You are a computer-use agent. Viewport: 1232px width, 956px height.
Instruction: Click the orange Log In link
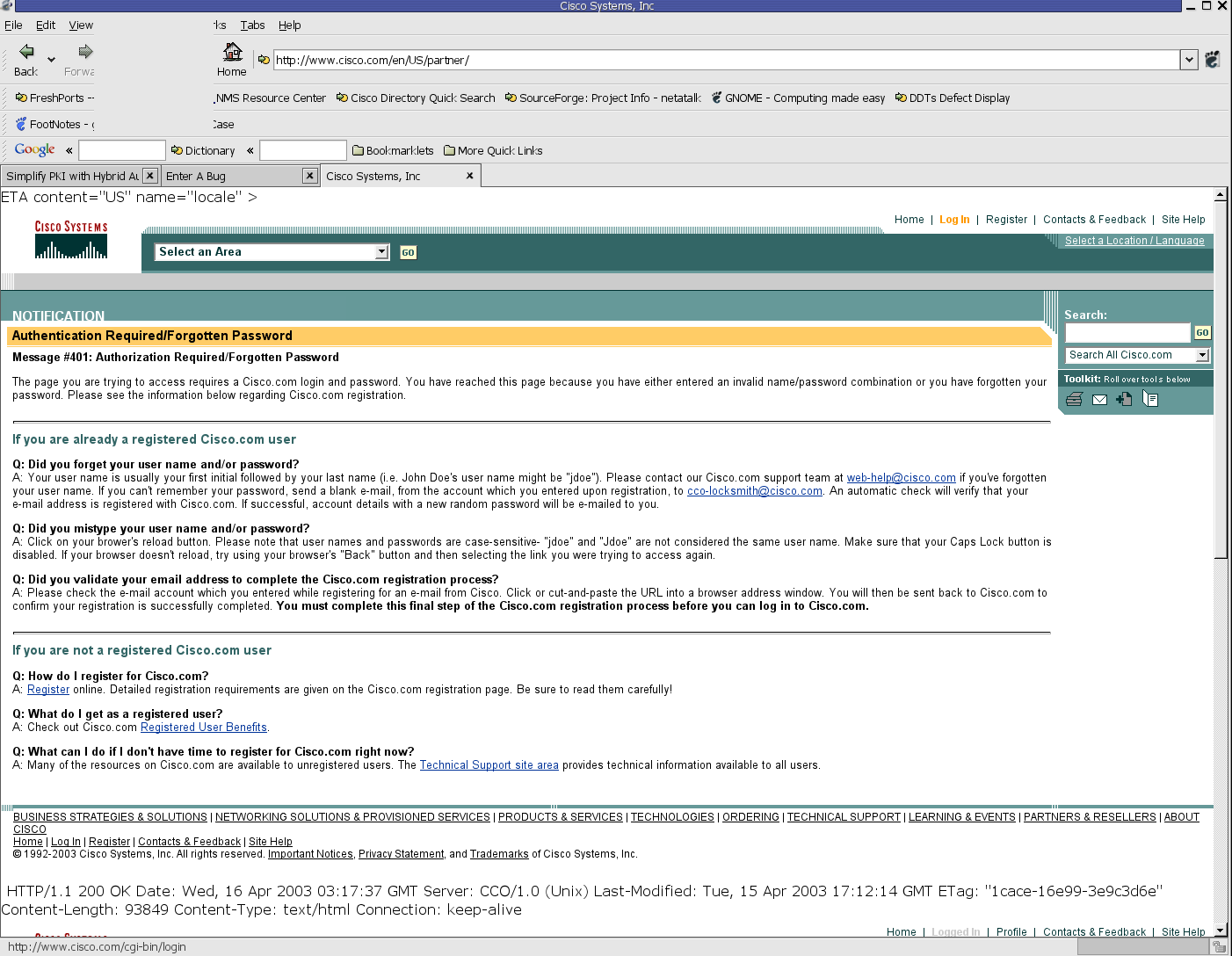(954, 220)
